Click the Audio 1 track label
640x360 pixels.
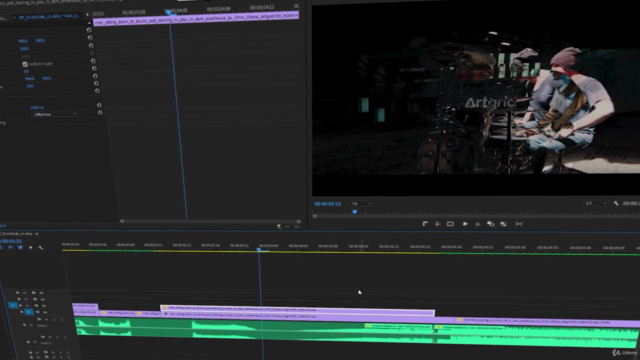(x=42, y=326)
